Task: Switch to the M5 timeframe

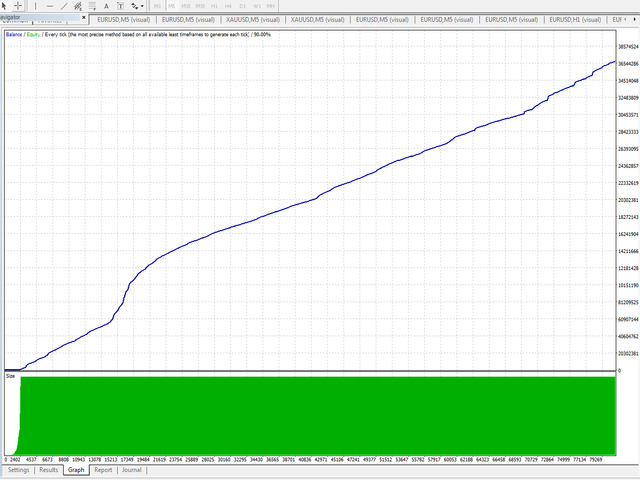Action: click(x=171, y=6)
